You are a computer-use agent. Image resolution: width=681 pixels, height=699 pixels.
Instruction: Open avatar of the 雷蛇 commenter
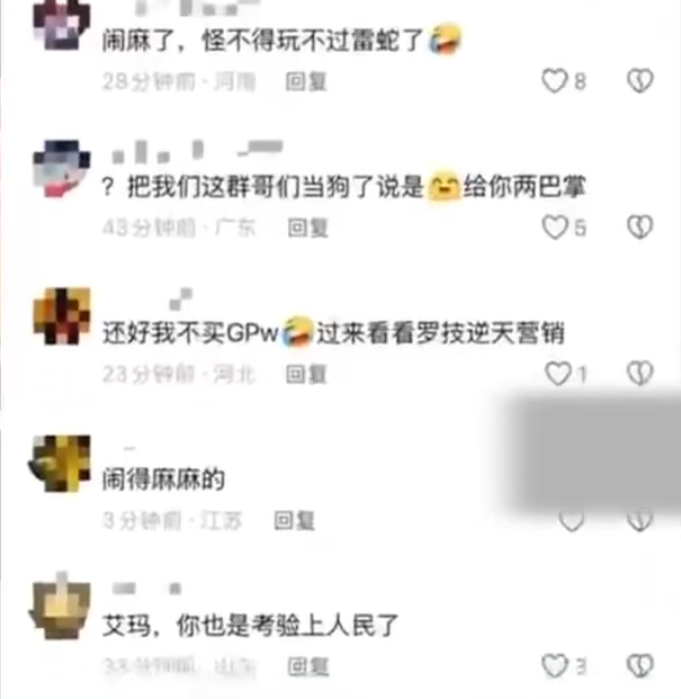62,23
